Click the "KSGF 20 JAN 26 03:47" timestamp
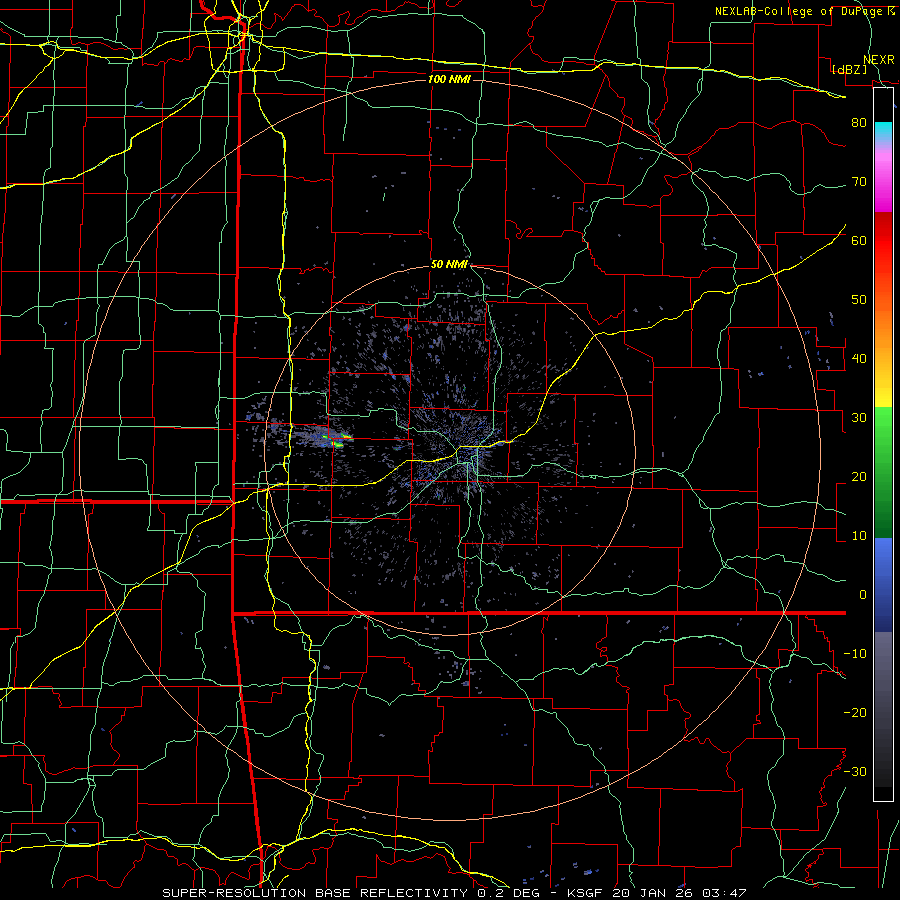Image resolution: width=900 pixels, height=900 pixels. coord(656,893)
